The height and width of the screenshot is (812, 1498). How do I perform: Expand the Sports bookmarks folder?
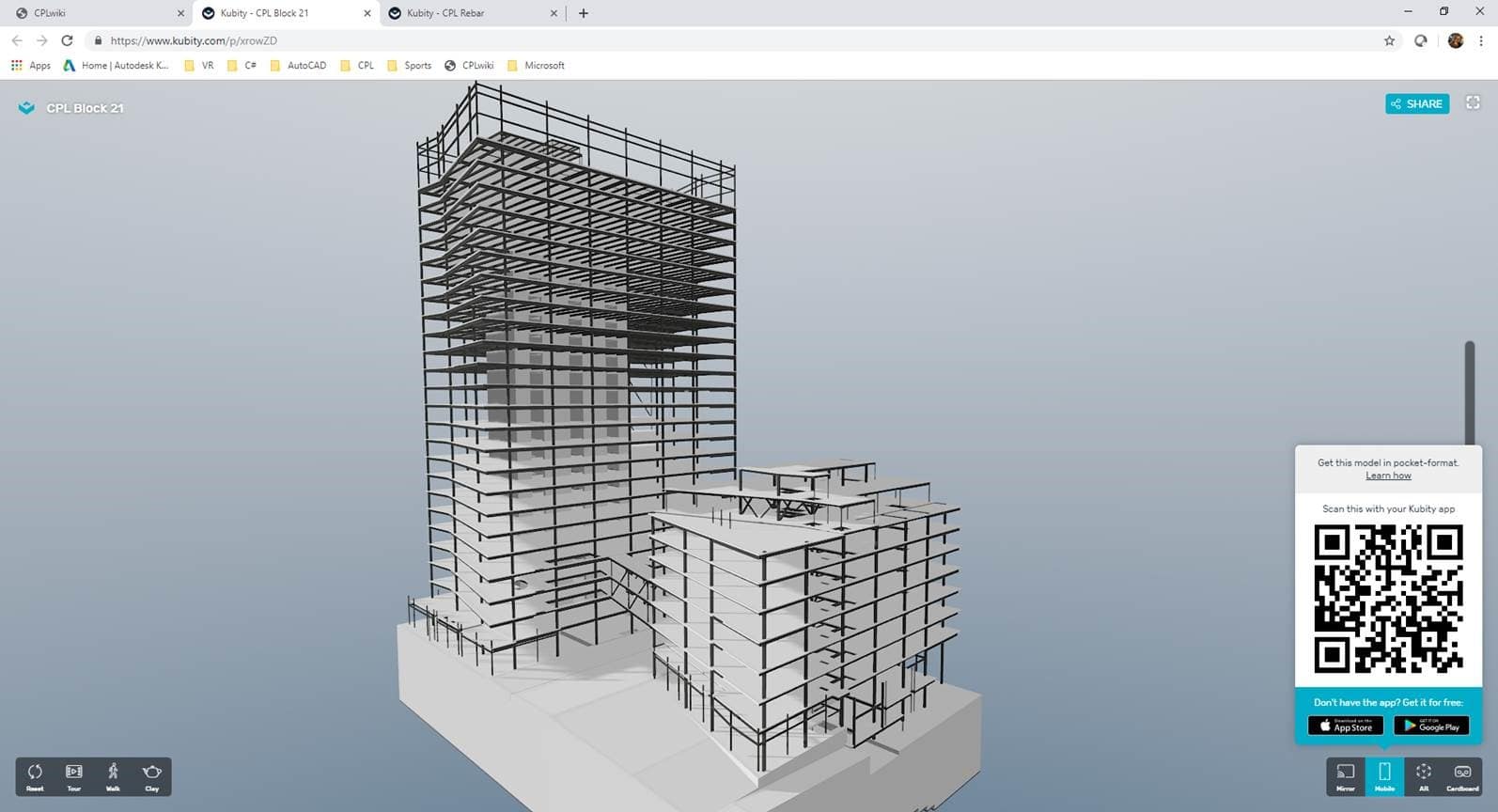[410, 66]
